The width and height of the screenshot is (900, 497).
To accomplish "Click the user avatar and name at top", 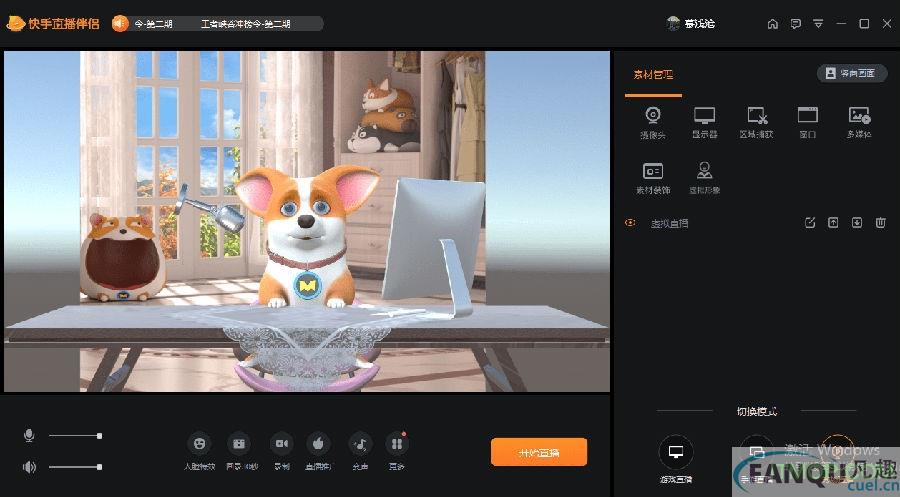I will click(x=690, y=24).
